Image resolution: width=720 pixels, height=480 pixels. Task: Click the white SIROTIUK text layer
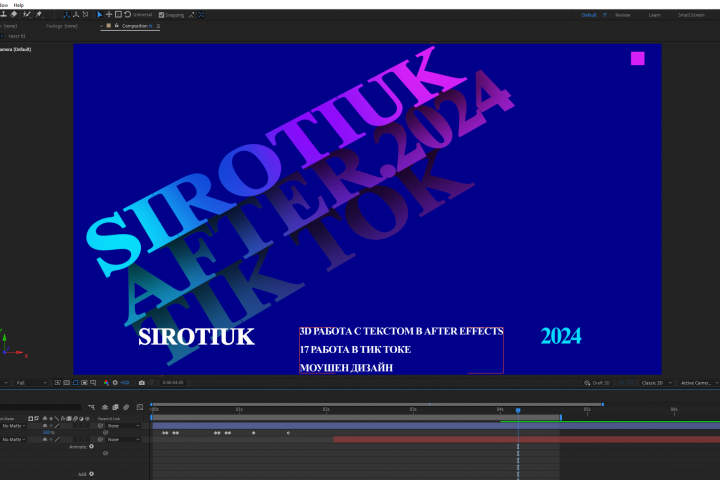(196, 337)
